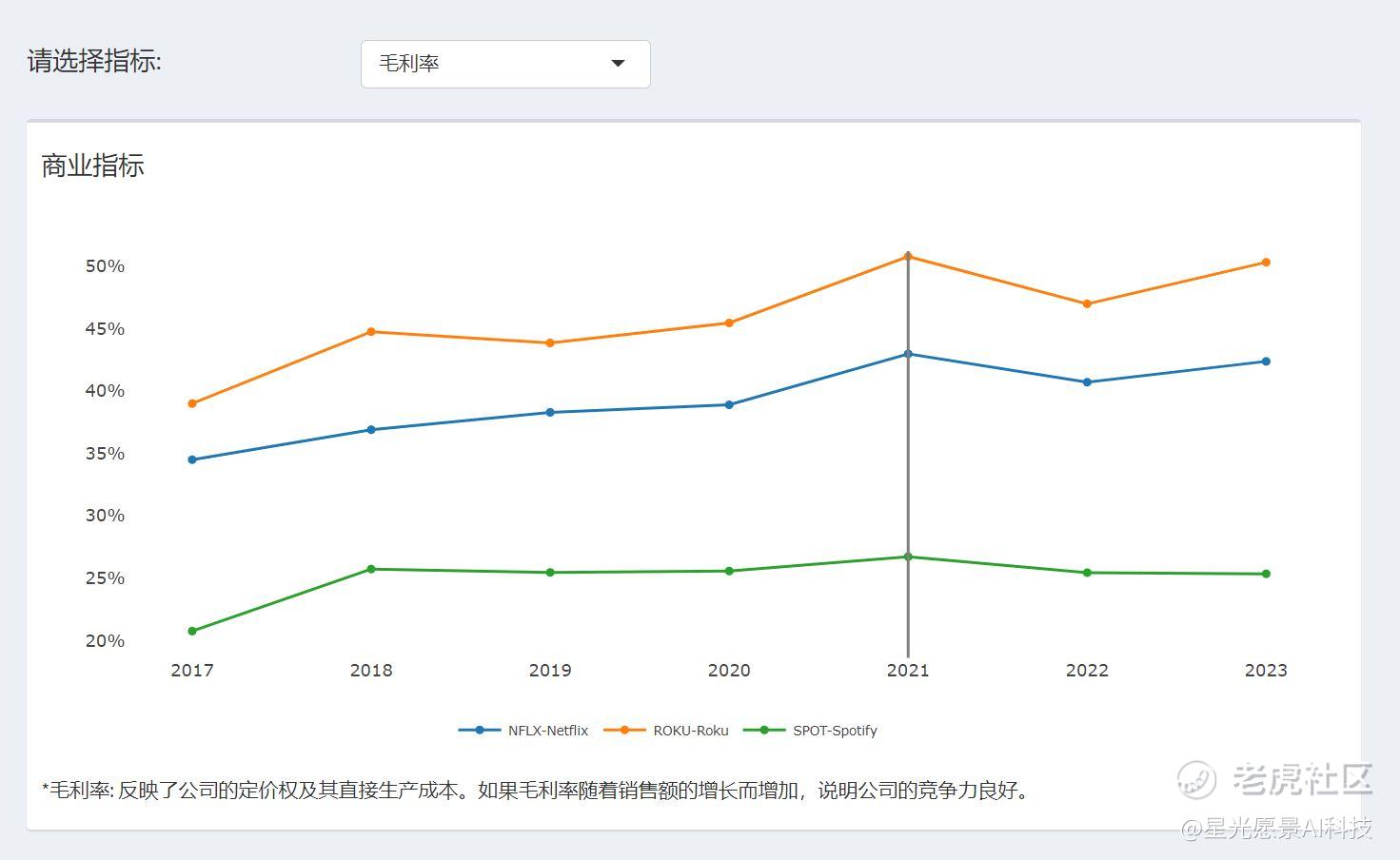
Task: Click Spotify's 2022 data point
Action: (x=1087, y=573)
